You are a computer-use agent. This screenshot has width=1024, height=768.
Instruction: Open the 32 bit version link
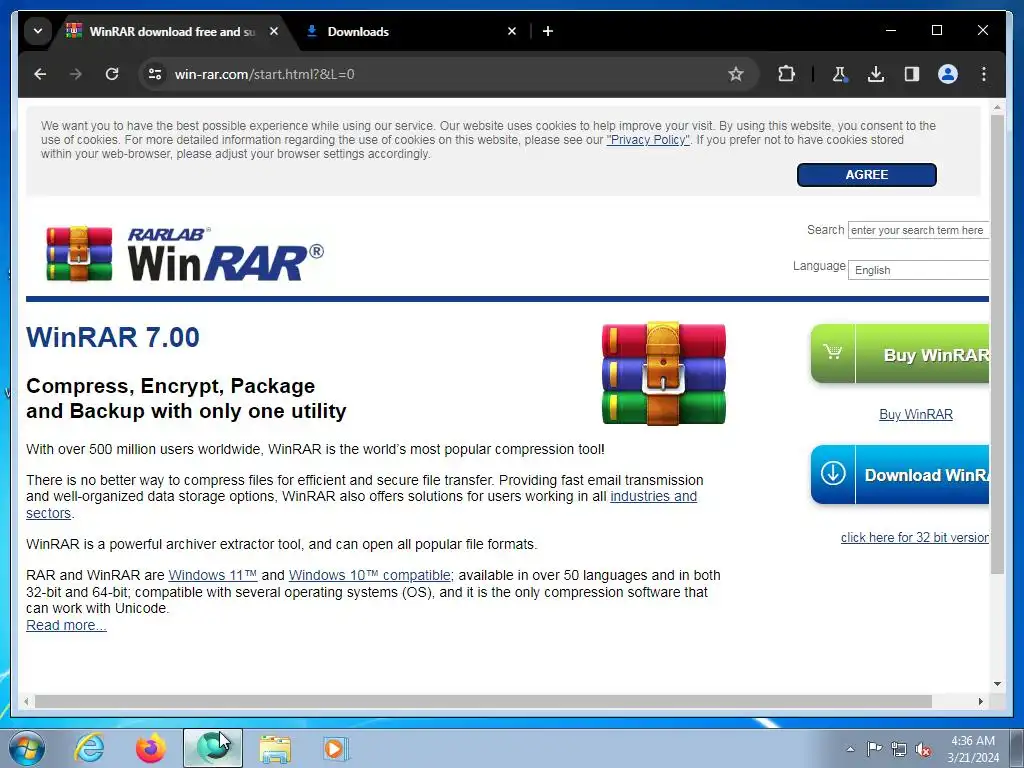coord(914,537)
